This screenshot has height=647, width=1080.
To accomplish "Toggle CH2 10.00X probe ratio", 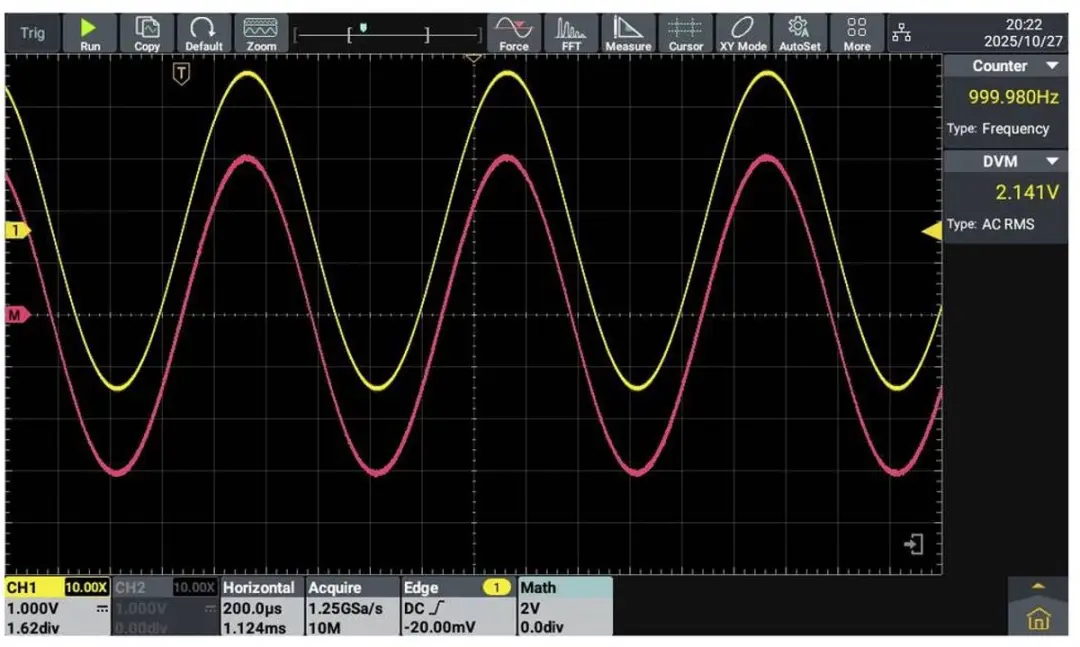I will coord(194,588).
